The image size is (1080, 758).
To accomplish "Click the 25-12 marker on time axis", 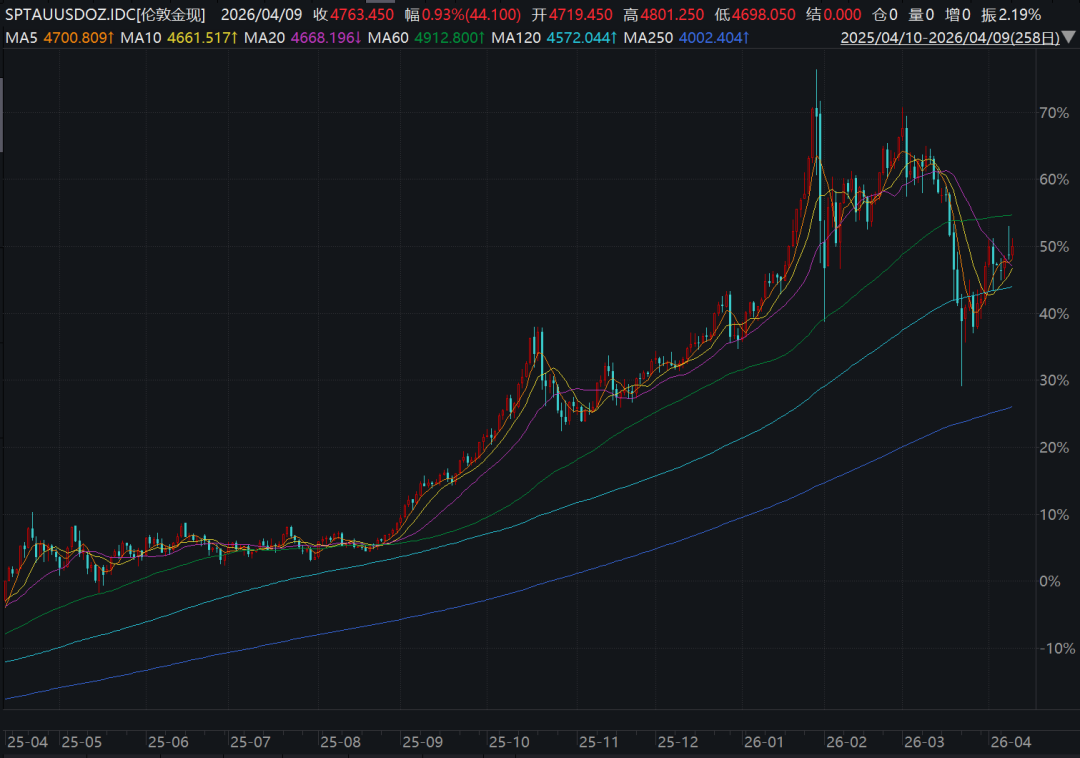I will point(679,743).
